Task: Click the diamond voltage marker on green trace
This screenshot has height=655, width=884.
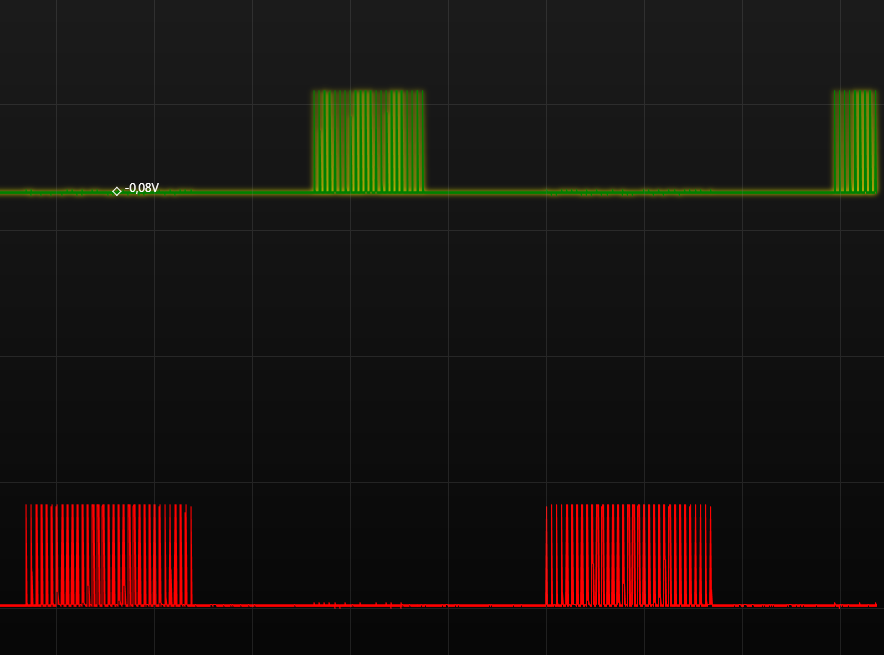Action: click(117, 191)
